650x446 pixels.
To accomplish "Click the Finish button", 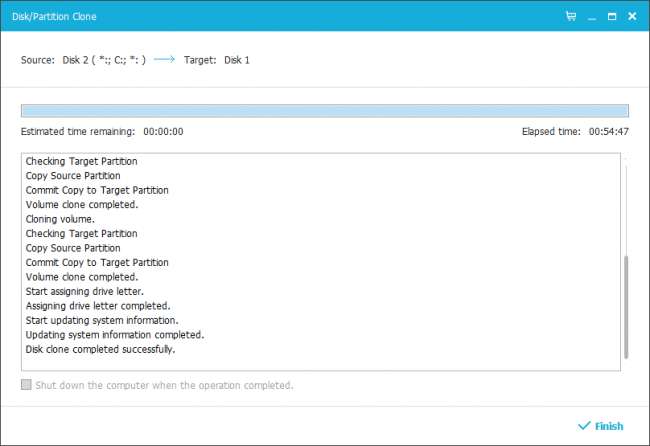I will pyautogui.click(x=600, y=426).
